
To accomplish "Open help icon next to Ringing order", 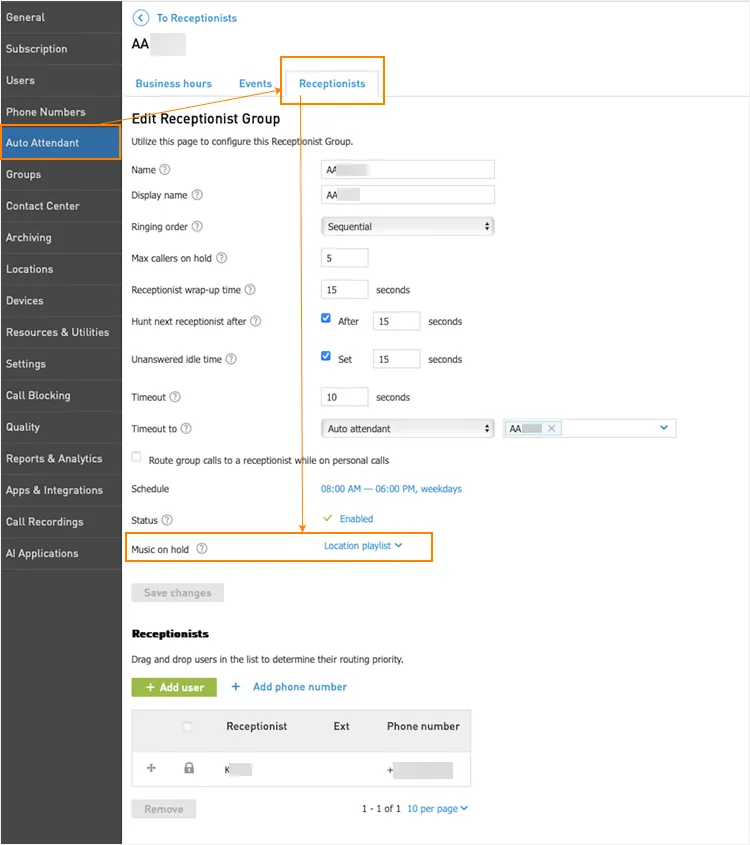I will [197, 226].
